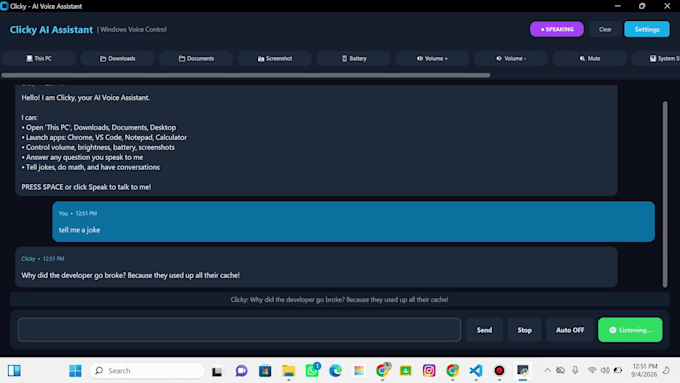Click the 'Hello! I am Clicky' welcome text
The image size is (680, 383).
click(86, 98)
